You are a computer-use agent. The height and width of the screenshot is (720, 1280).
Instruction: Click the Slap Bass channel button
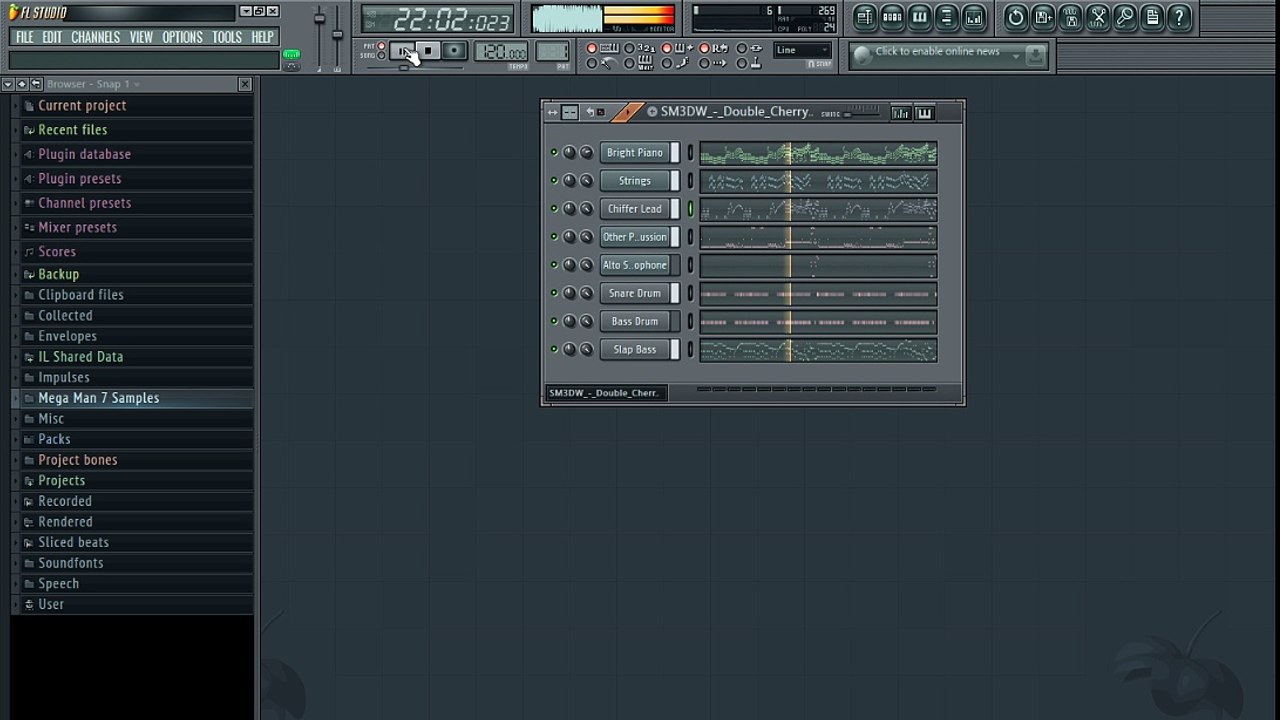[x=635, y=349]
